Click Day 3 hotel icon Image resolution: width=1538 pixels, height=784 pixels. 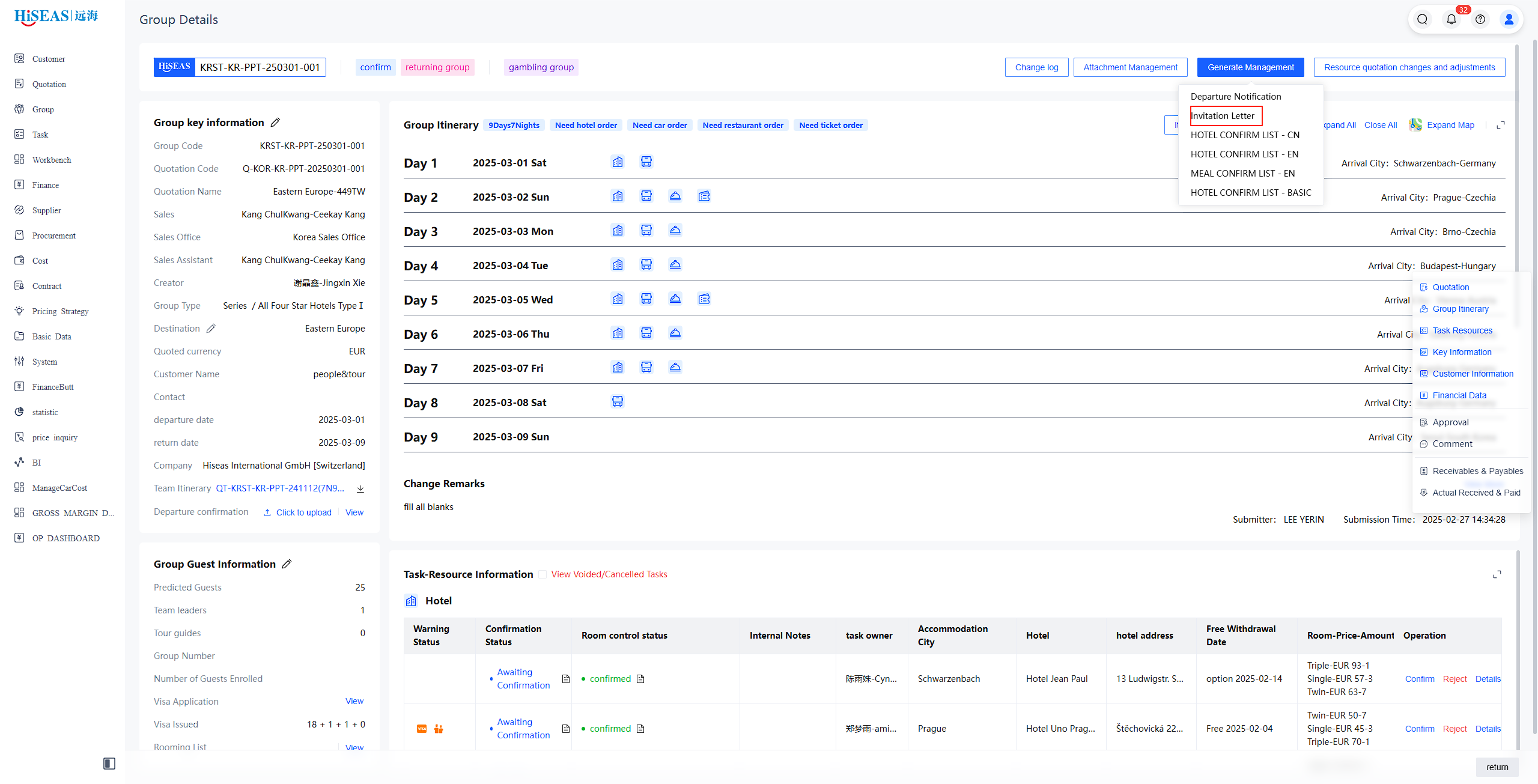click(x=618, y=231)
